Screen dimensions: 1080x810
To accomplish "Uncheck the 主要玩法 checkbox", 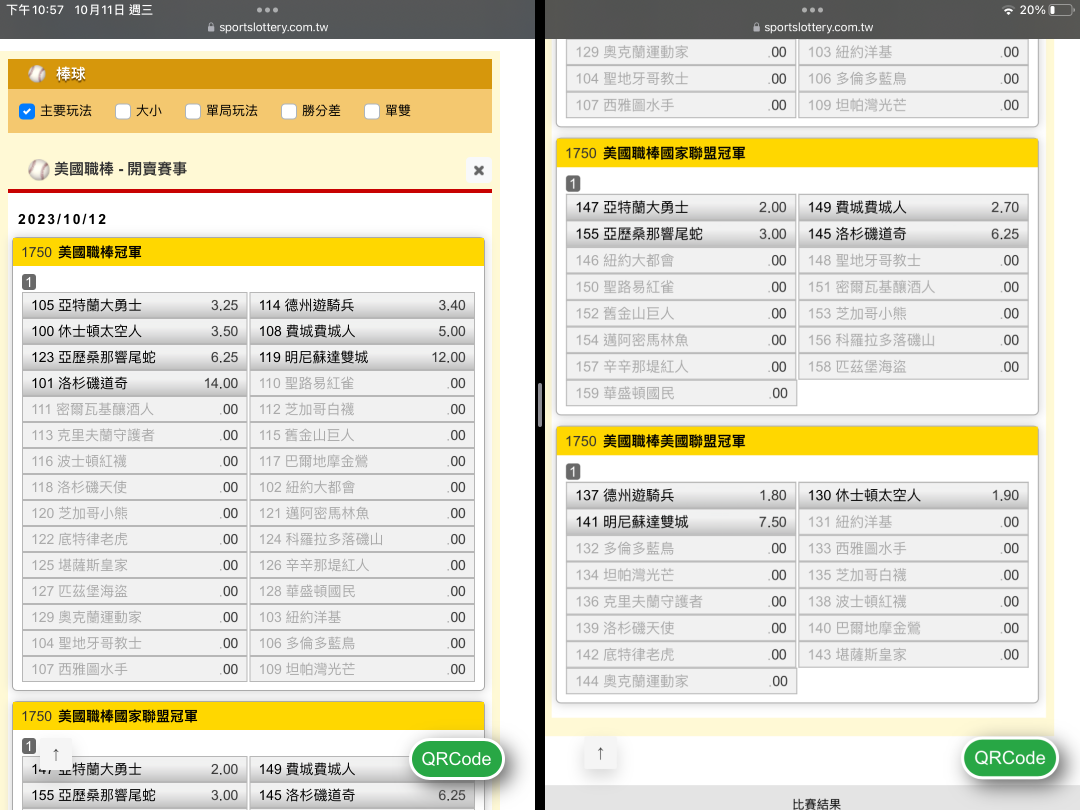I will pos(27,111).
